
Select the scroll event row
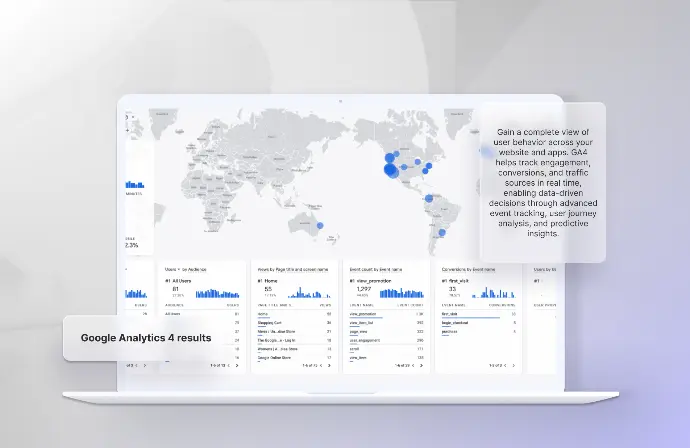coord(386,349)
